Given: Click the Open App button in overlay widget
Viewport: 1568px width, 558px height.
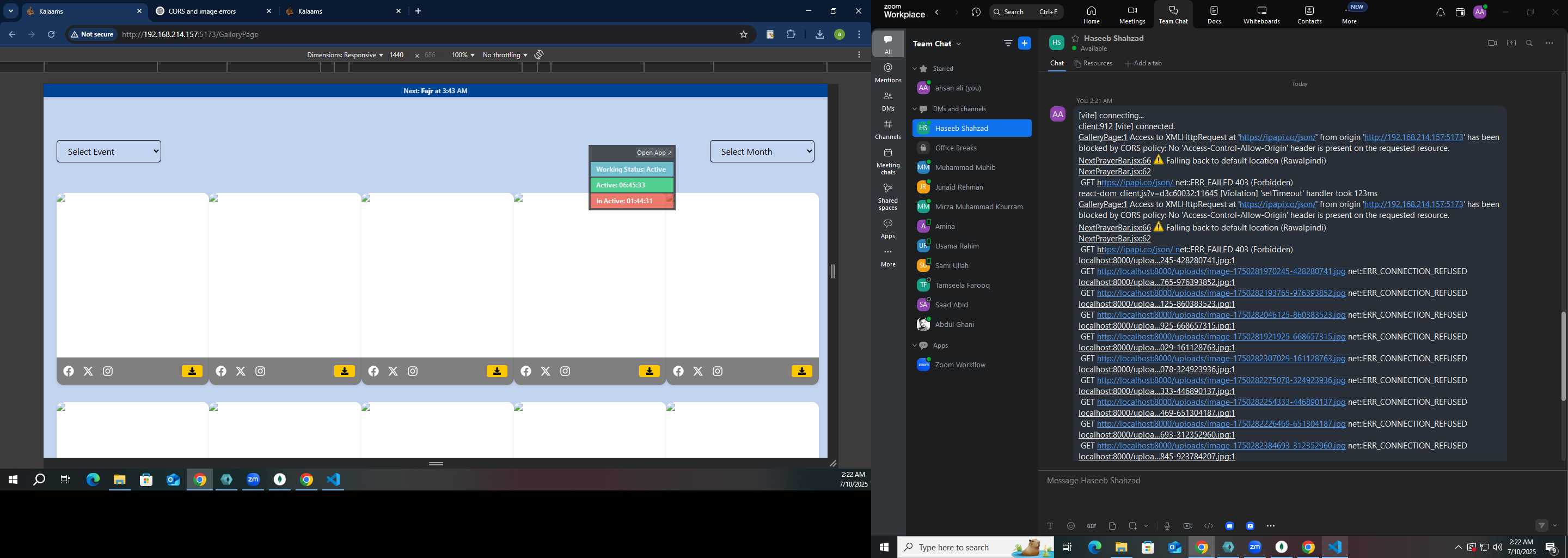Looking at the screenshot, I should (x=654, y=153).
